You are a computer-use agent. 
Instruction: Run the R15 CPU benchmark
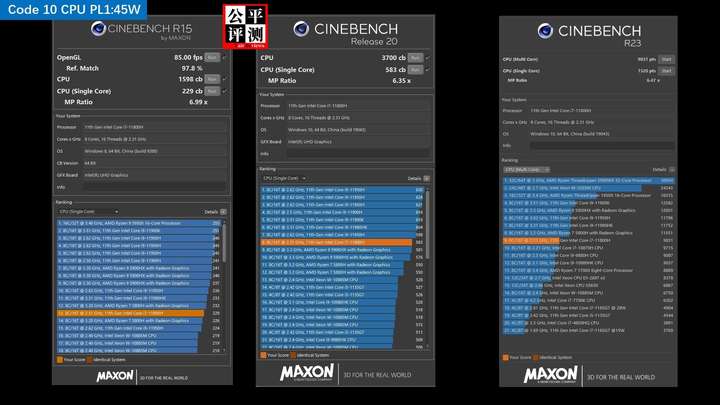pos(212,79)
